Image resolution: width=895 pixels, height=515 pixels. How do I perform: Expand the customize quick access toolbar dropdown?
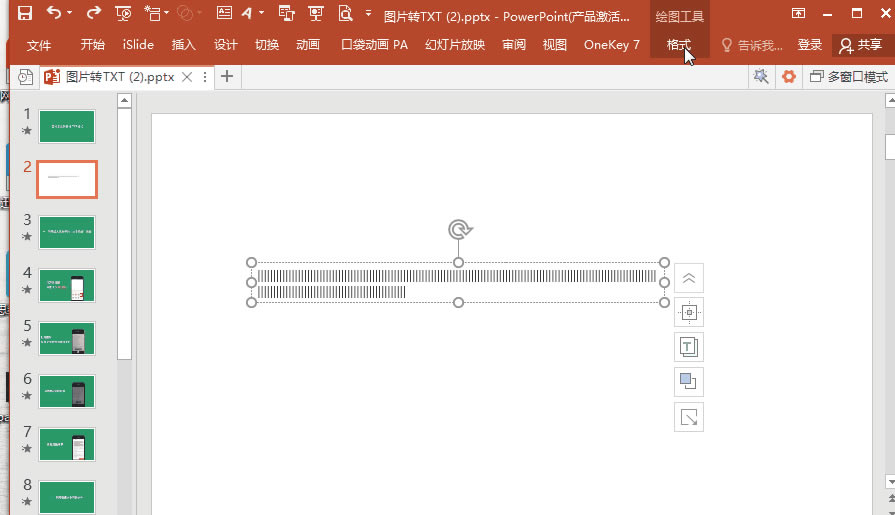[368, 14]
